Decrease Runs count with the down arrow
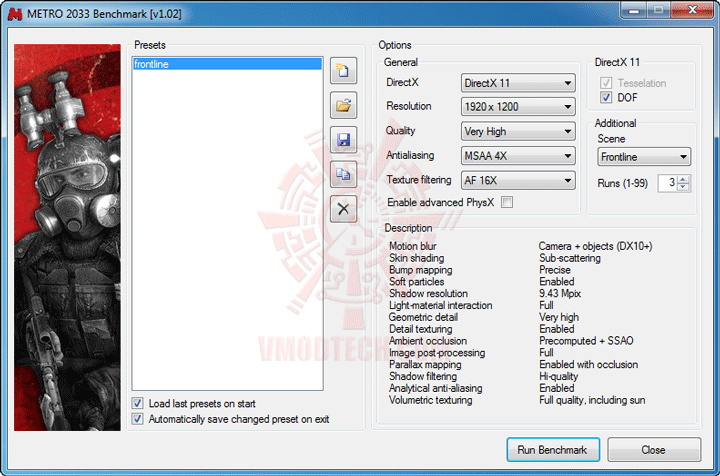Image resolution: width=720 pixels, height=476 pixels. point(683,187)
